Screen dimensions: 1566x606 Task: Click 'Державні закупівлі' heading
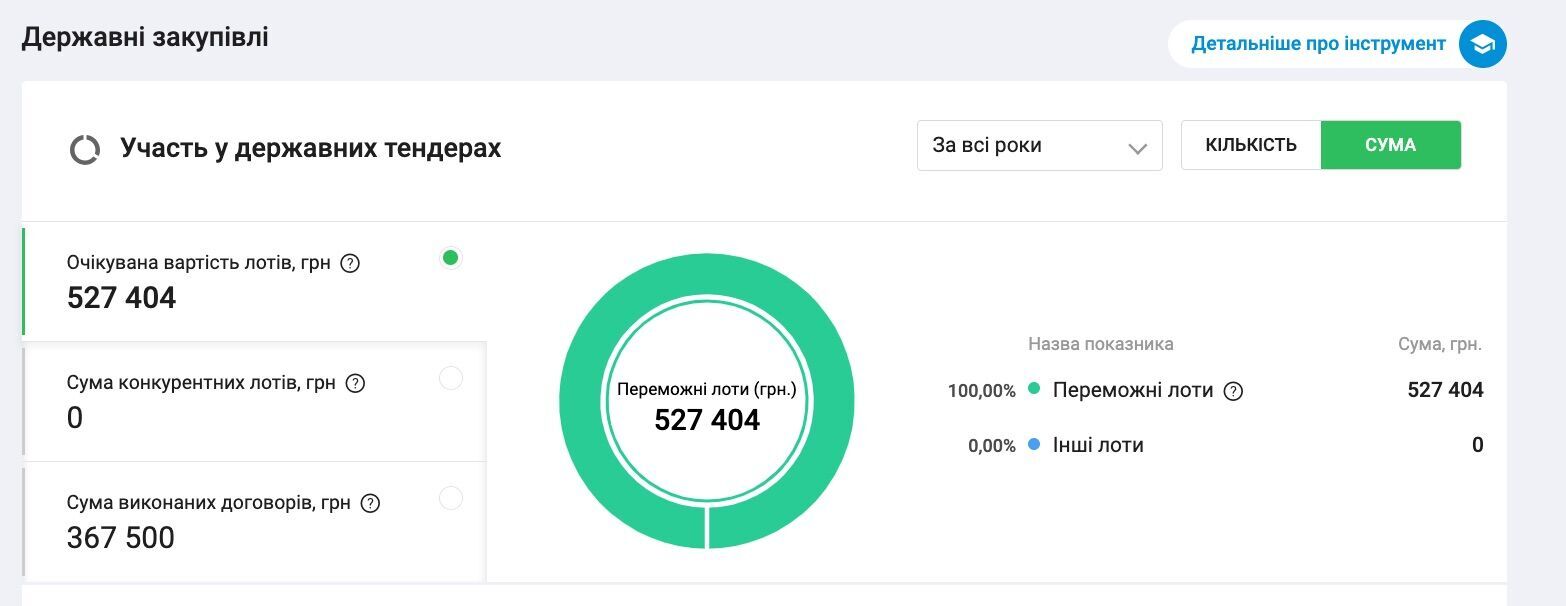point(145,38)
